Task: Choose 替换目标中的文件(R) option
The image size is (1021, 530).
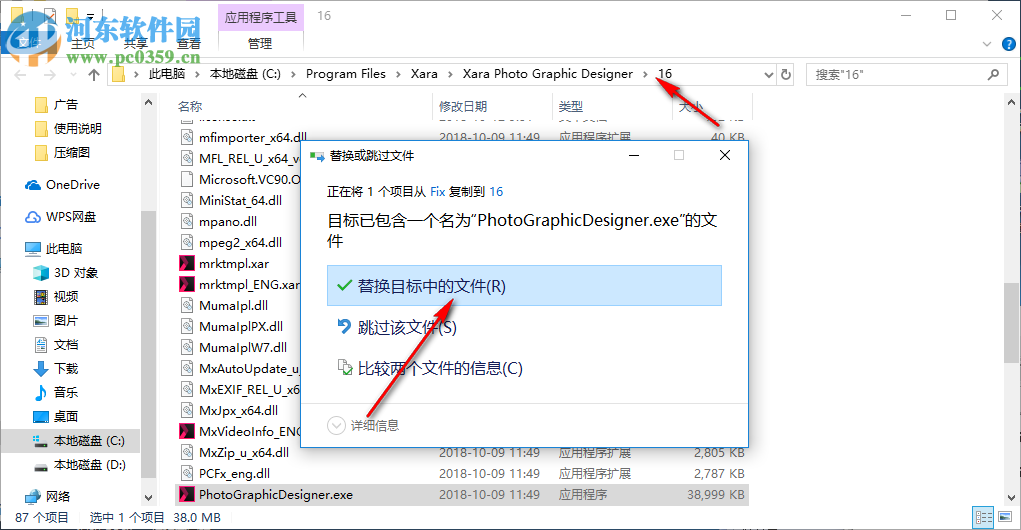Action: click(524, 286)
